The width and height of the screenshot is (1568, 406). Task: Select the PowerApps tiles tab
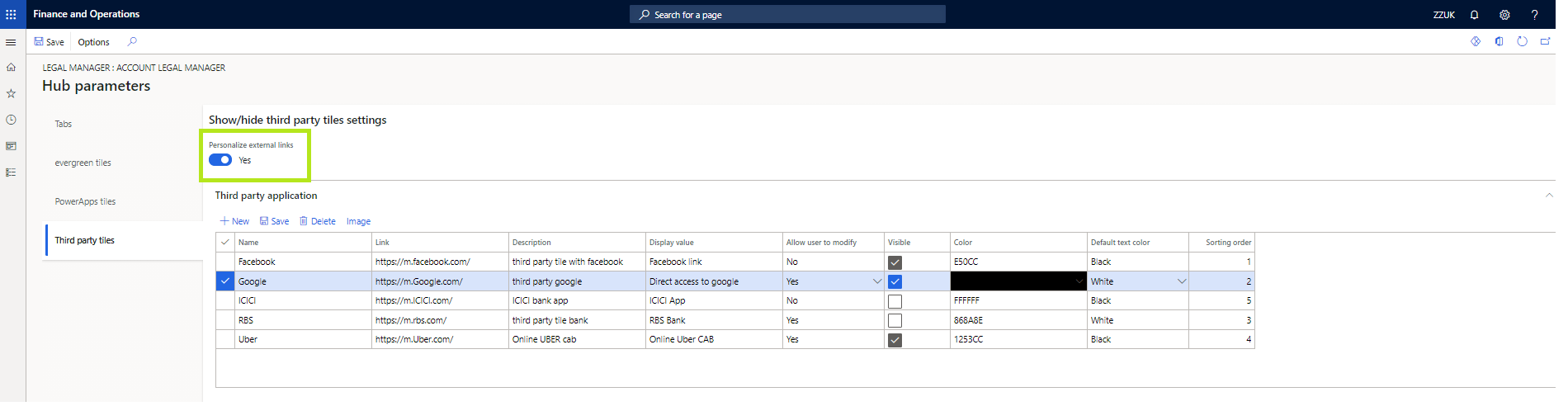(85, 201)
